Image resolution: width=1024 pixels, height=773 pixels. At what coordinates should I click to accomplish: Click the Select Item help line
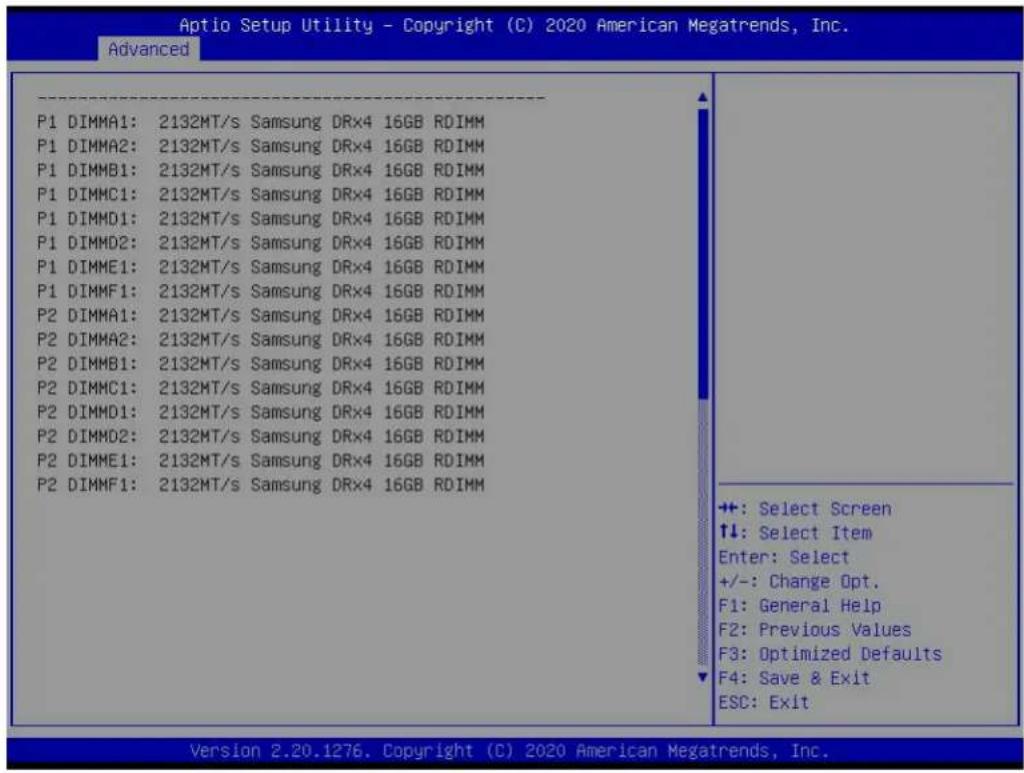coord(795,533)
